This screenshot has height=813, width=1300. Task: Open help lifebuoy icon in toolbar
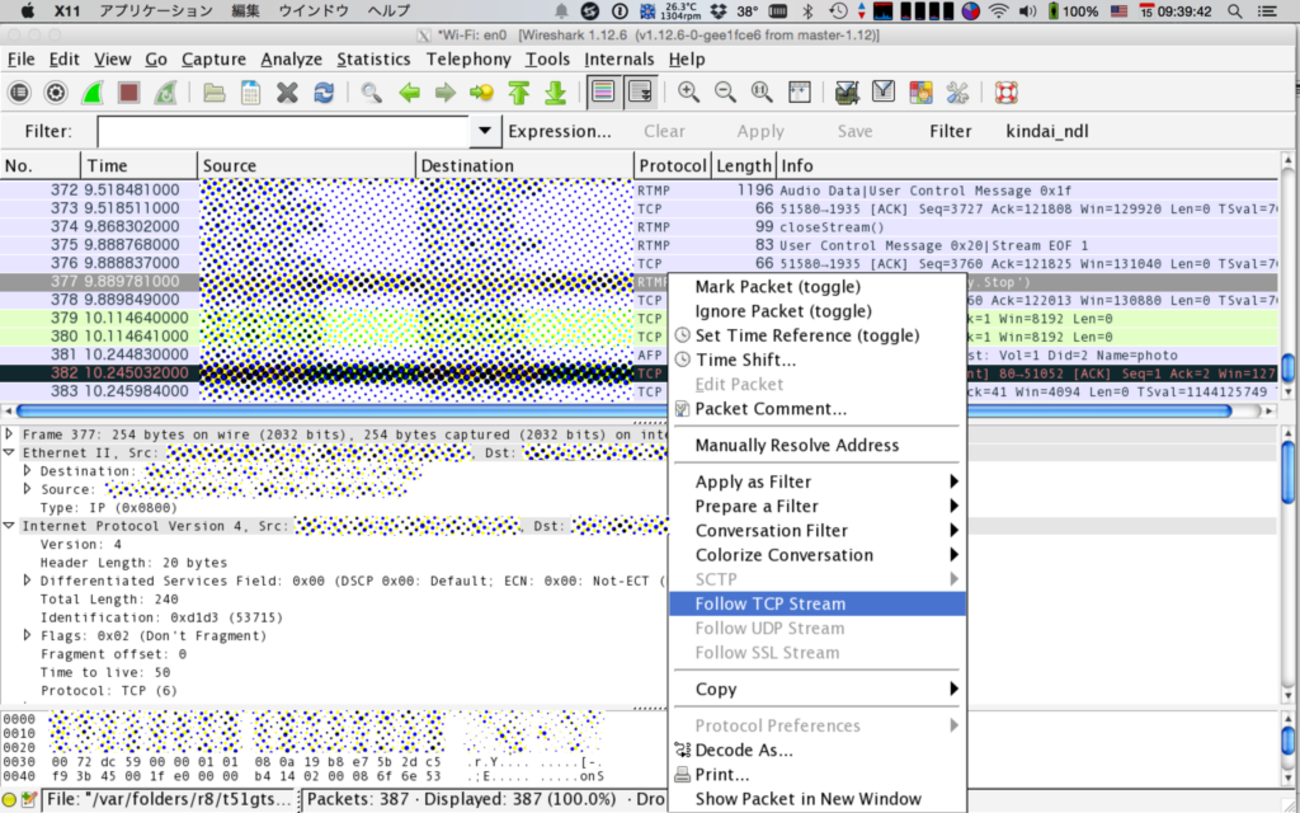click(x=1006, y=93)
